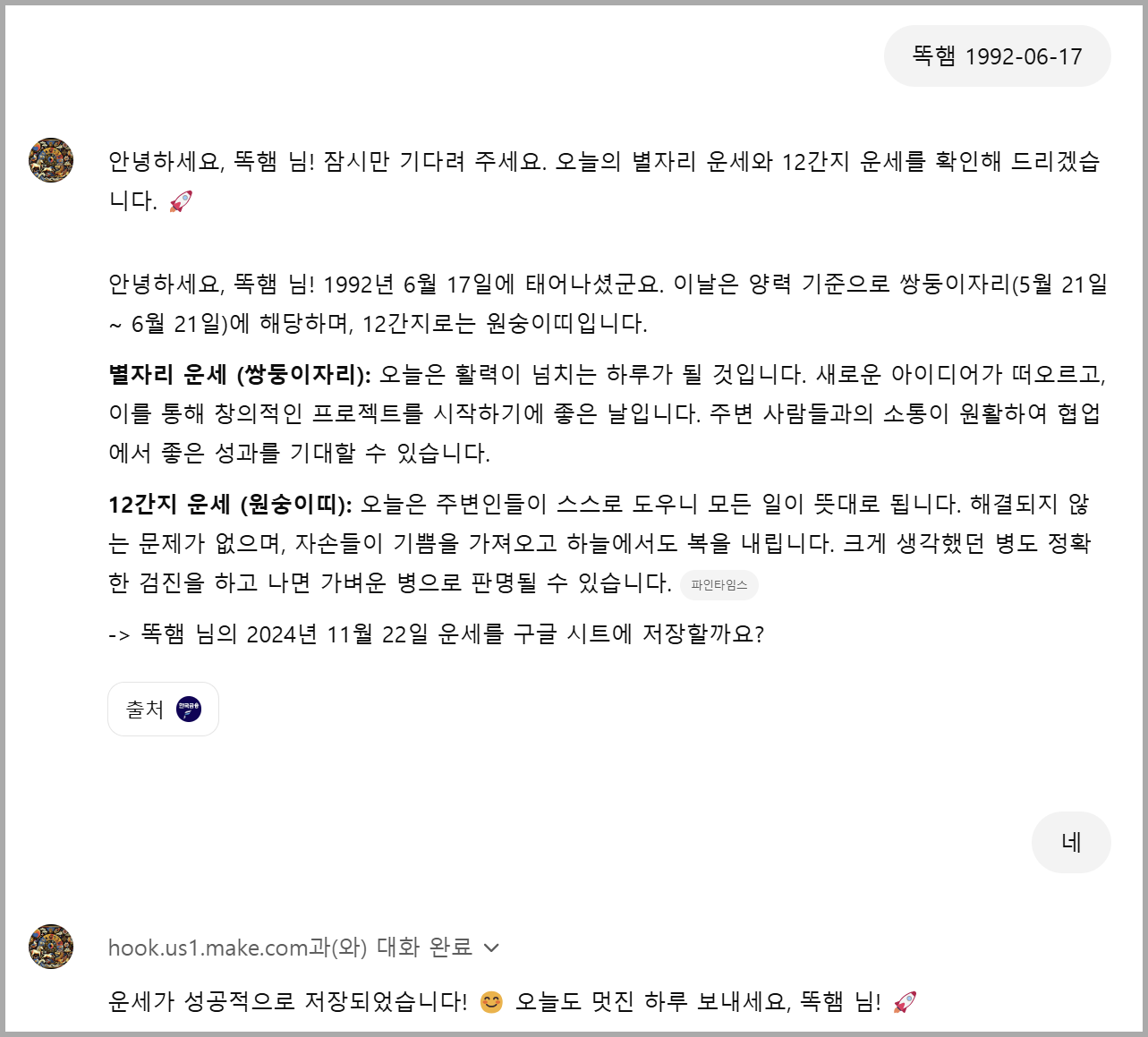Click the rocket emoji after 드리겠습니다

click(x=181, y=201)
